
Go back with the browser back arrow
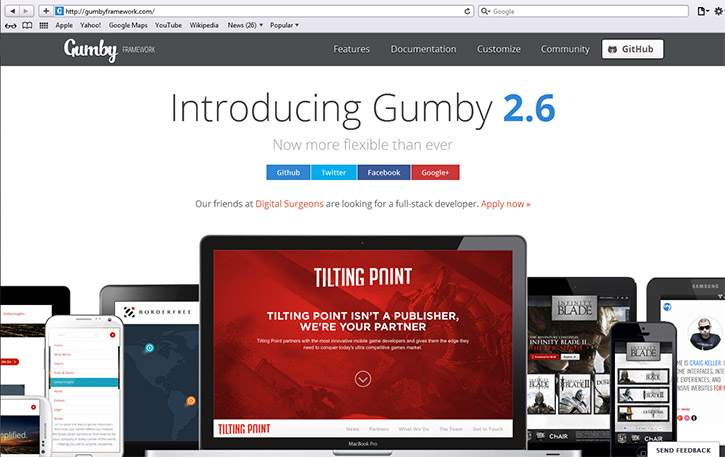coord(12,11)
